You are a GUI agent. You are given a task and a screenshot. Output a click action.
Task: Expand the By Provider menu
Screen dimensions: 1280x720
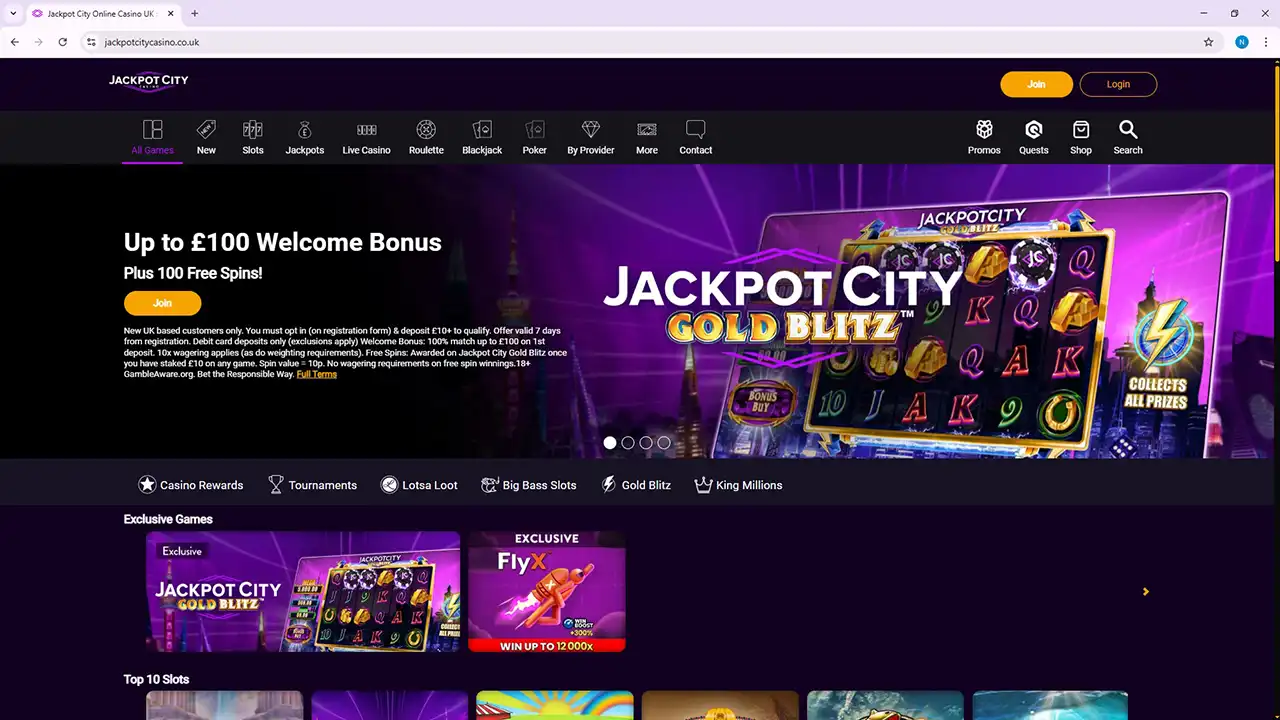coord(591,137)
